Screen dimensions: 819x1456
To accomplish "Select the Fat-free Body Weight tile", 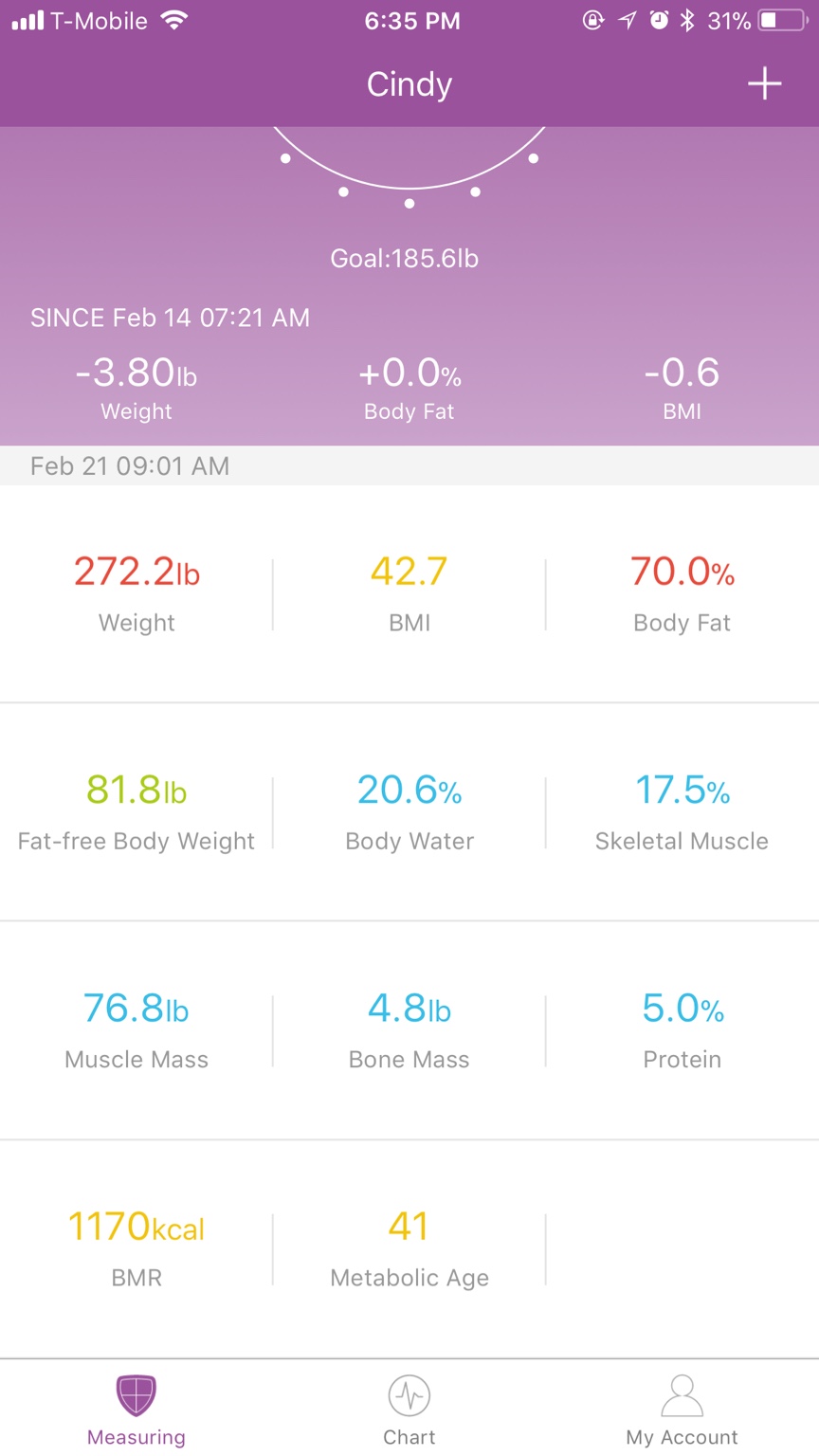I will (136, 812).
